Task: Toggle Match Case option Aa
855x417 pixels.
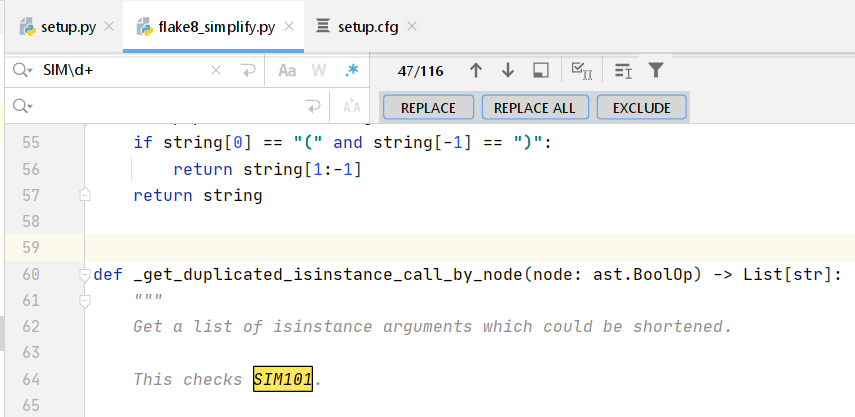Action: click(288, 70)
